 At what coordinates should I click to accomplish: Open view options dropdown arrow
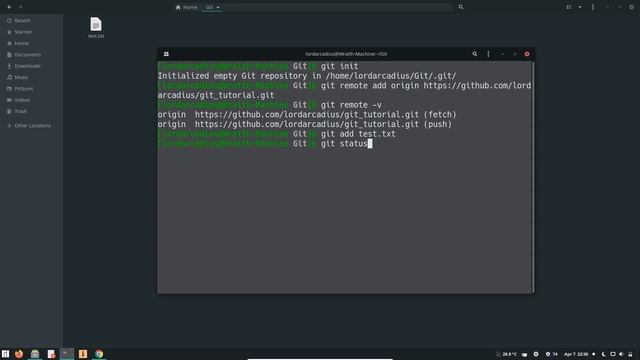[580, 7]
